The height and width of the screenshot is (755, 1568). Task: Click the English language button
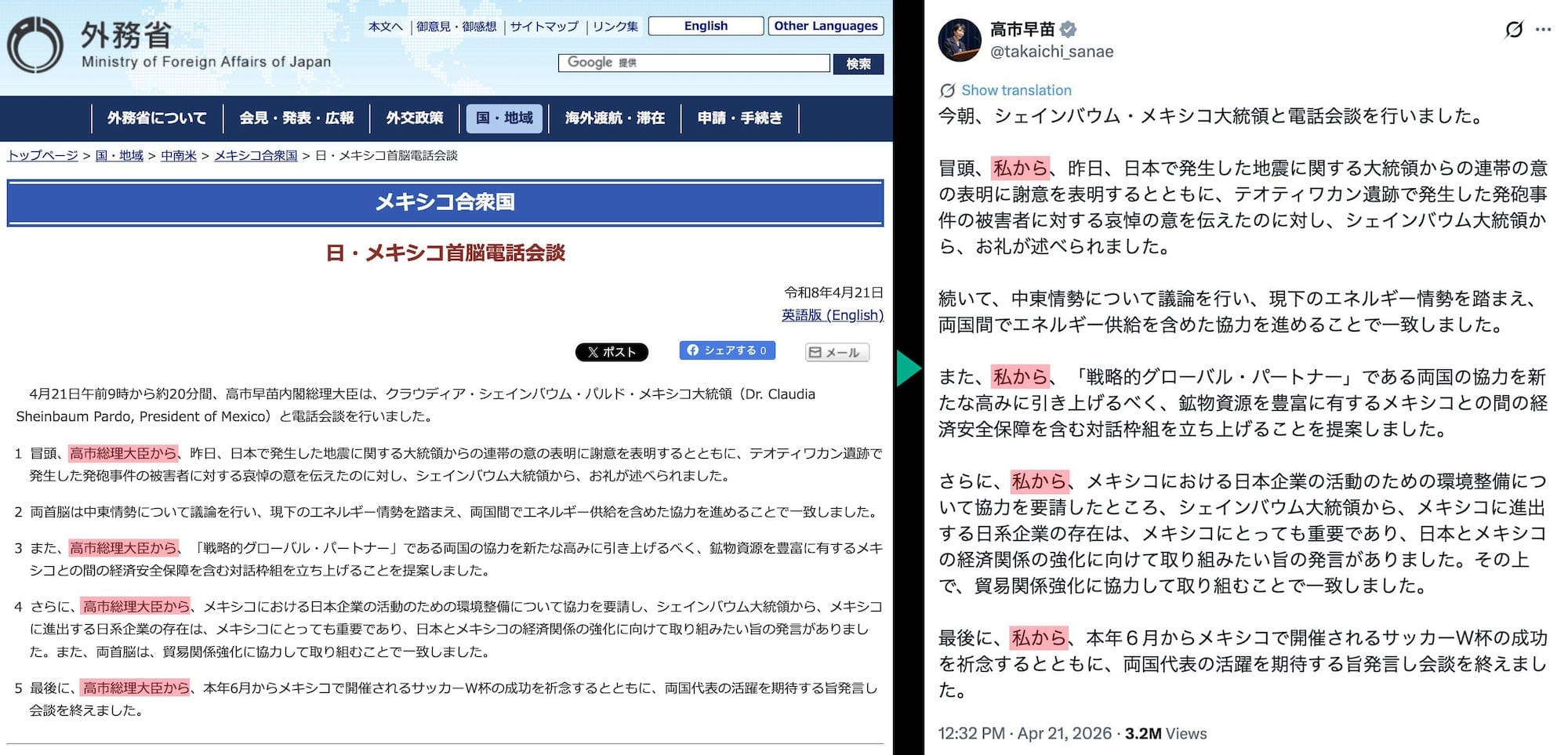click(706, 26)
